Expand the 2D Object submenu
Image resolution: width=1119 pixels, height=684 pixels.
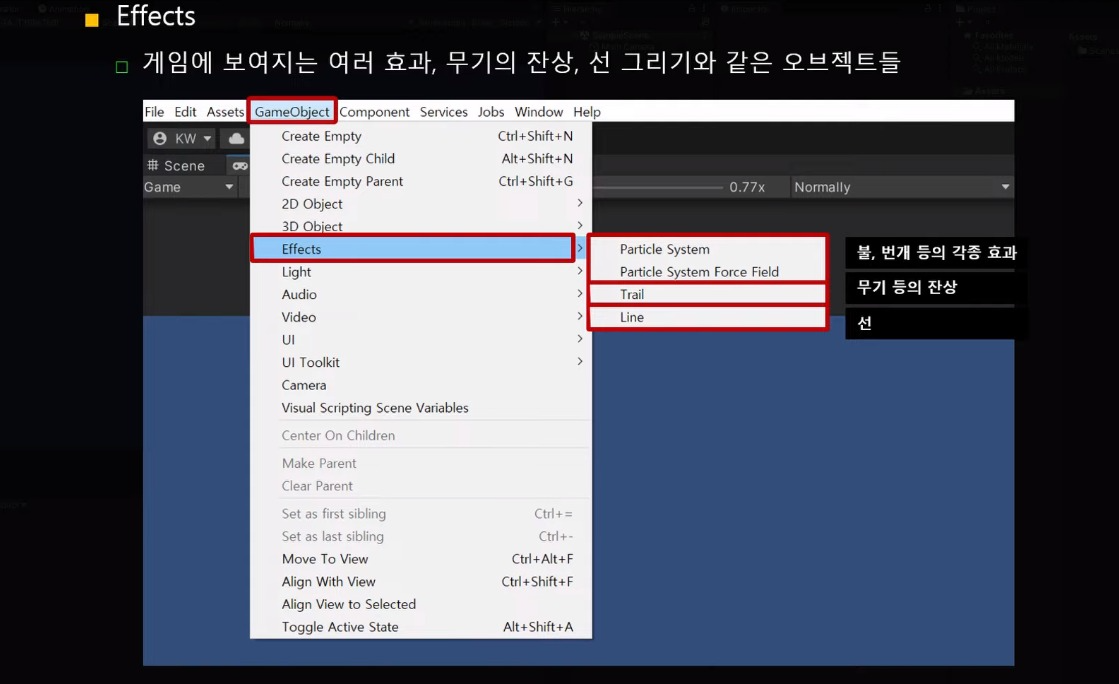tap(421, 204)
